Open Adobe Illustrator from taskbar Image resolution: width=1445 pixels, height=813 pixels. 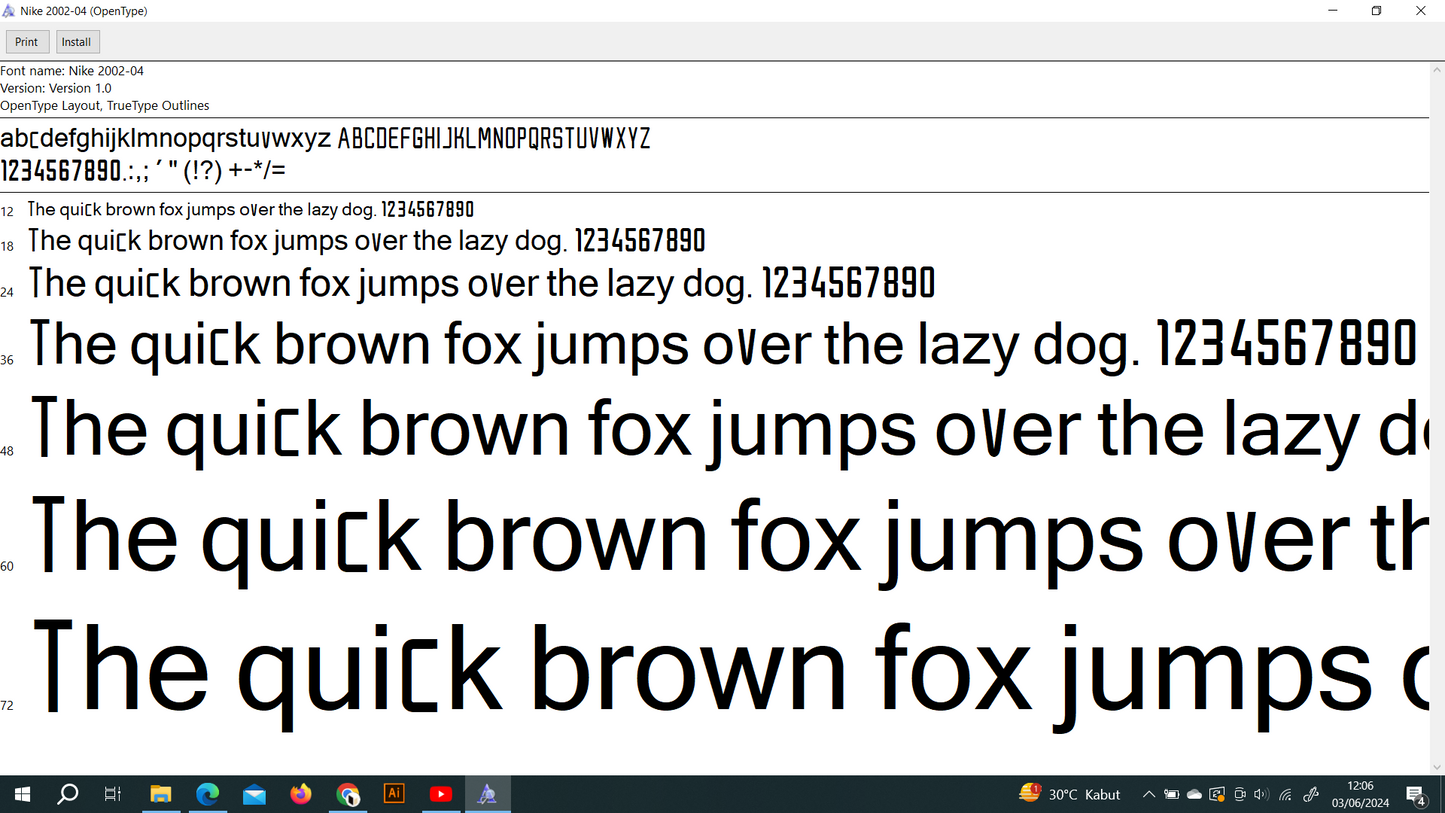click(394, 794)
